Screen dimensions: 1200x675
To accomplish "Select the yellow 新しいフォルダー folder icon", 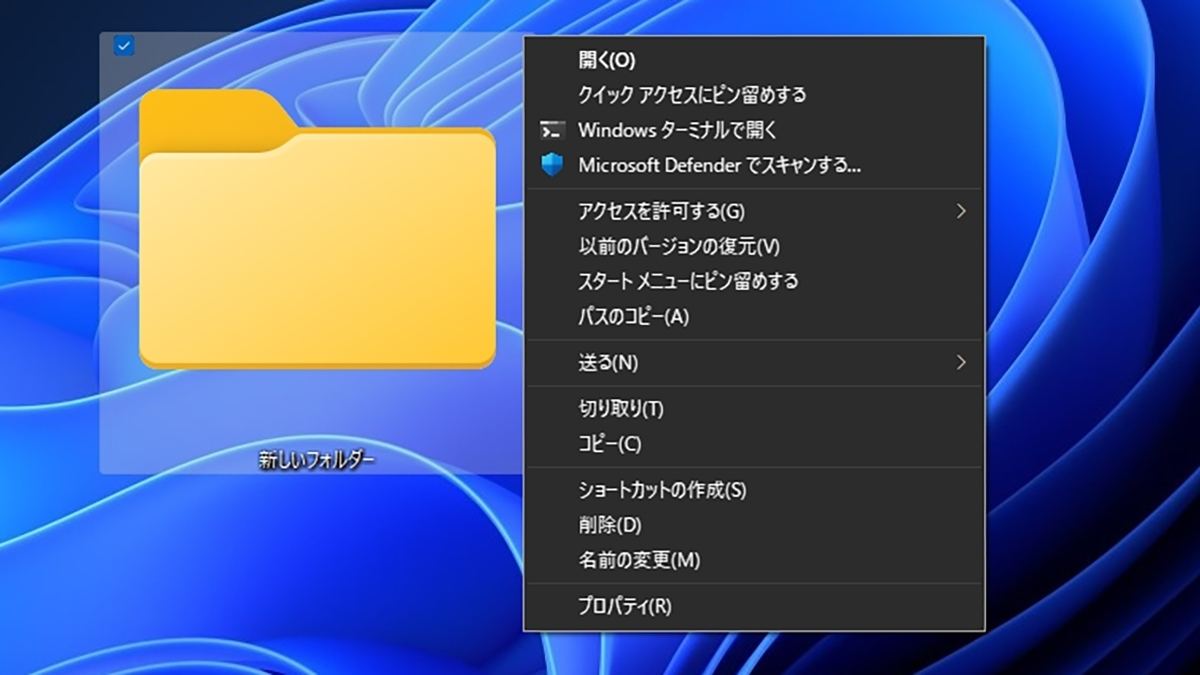I will [317, 229].
